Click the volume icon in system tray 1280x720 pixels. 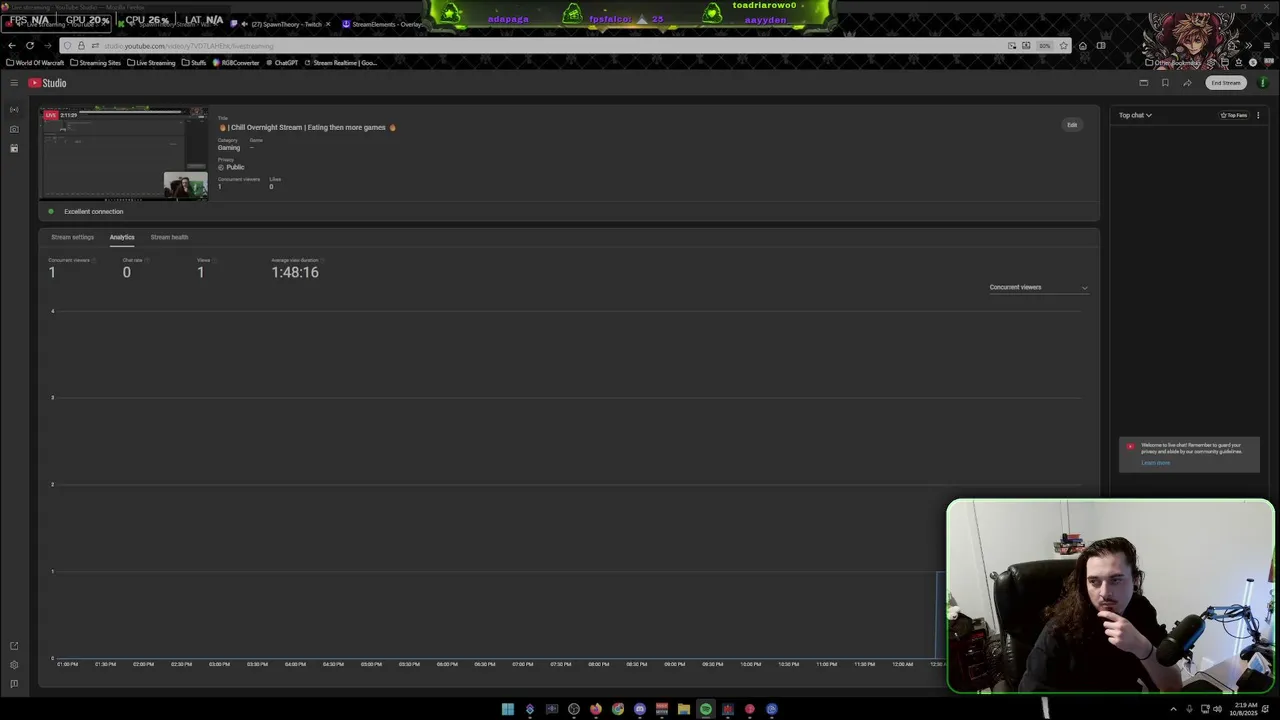pyautogui.click(x=1217, y=709)
